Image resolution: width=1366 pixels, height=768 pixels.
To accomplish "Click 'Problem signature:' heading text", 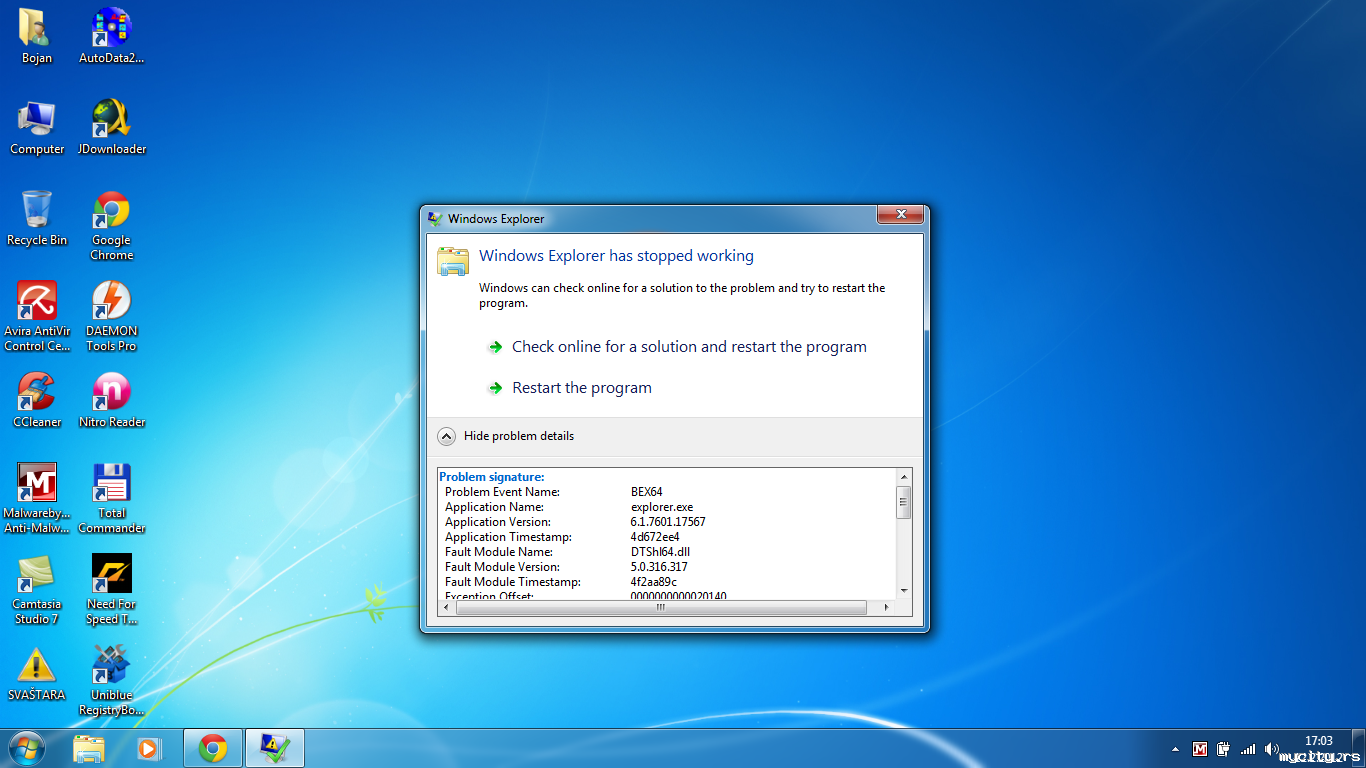I will pos(492,477).
